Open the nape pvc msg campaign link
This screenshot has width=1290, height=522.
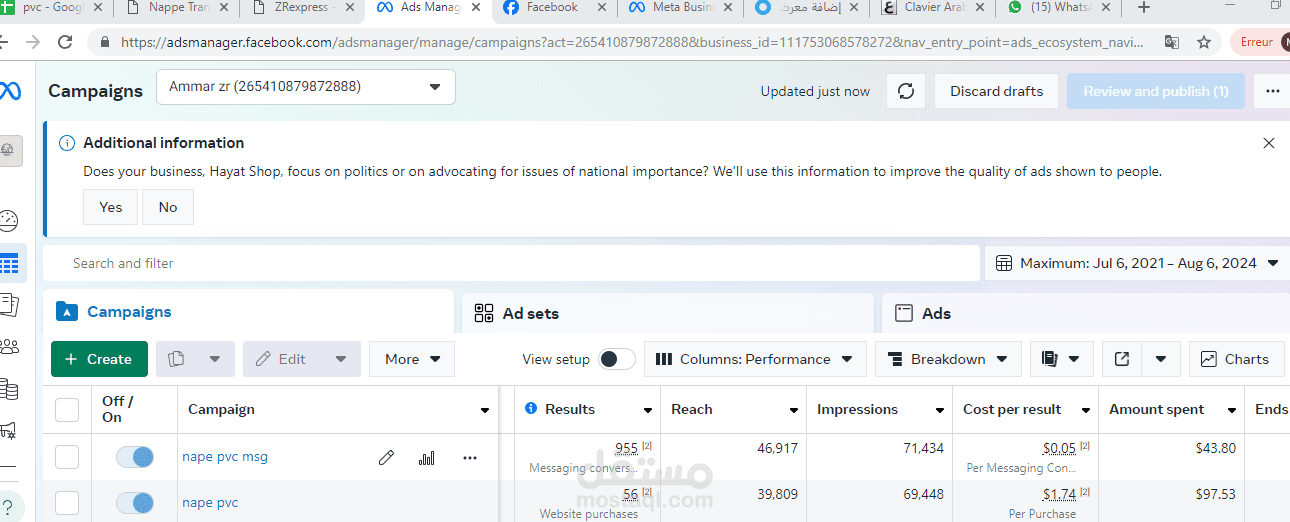coord(225,457)
